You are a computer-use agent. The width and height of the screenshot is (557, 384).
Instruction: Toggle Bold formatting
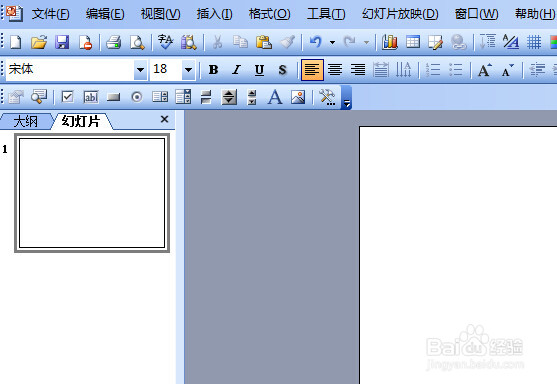[213, 70]
